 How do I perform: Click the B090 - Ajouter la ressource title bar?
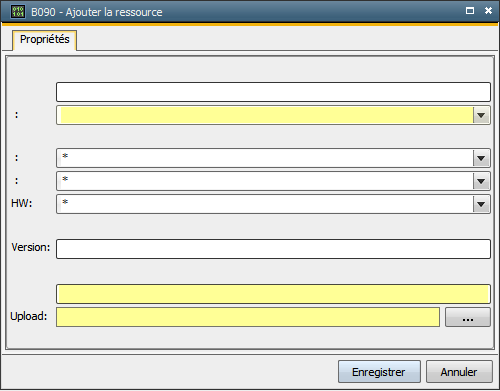pyautogui.click(x=233, y=12)
